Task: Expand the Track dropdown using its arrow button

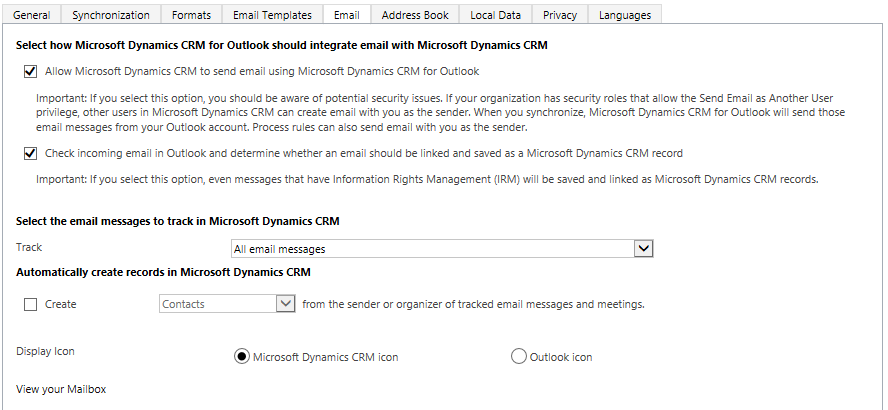Action: (x=644, y=249)
